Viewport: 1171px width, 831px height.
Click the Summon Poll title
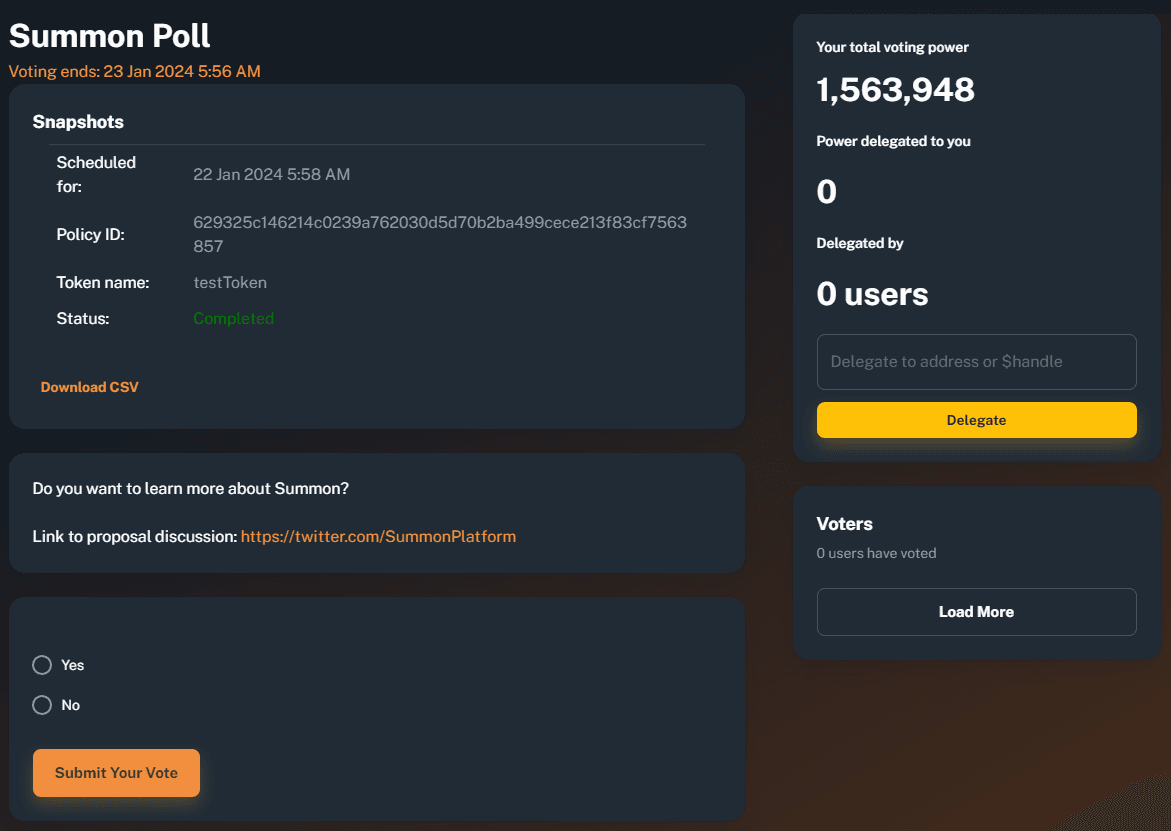coord(110,35)
